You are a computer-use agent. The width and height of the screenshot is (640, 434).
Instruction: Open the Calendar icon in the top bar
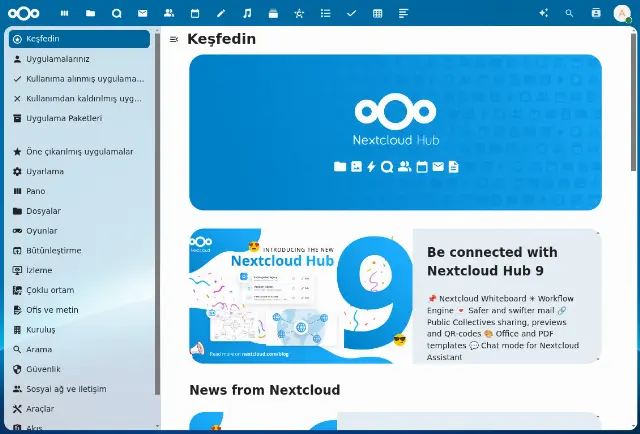pyautogui.click(x=195, y=13)
